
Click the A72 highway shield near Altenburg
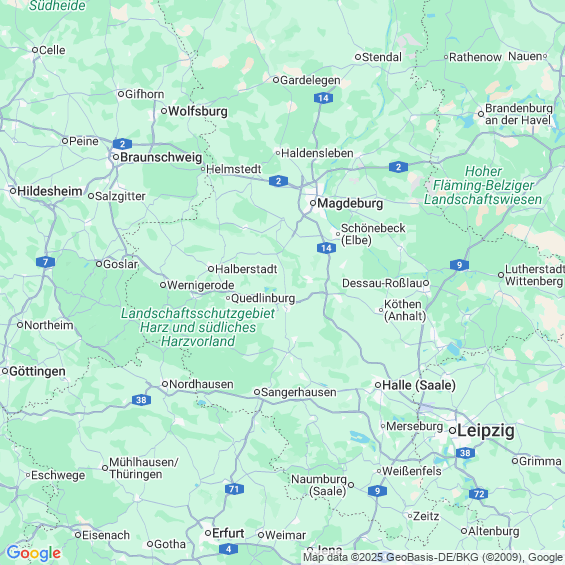pyautogui.click(x=479, y=494)
